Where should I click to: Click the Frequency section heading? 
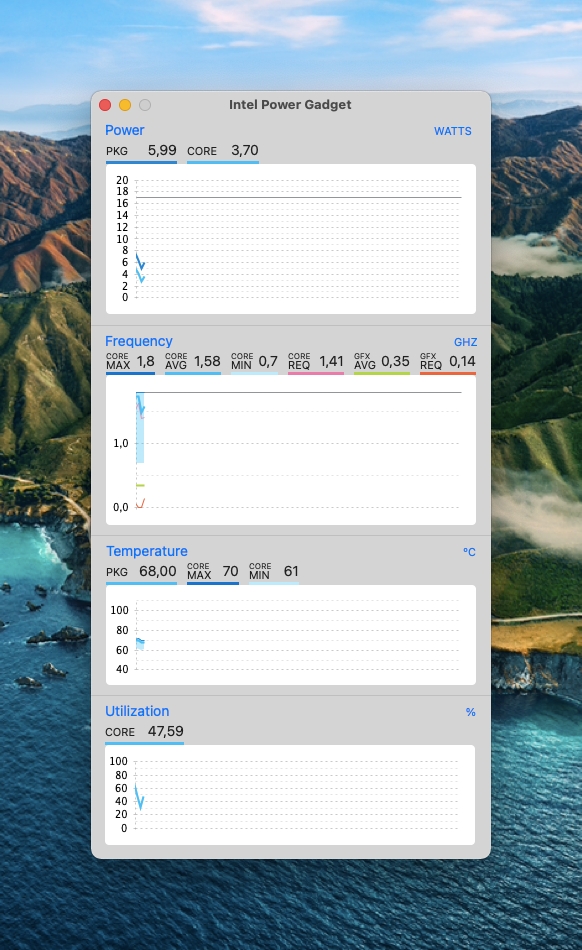[139, 341]
